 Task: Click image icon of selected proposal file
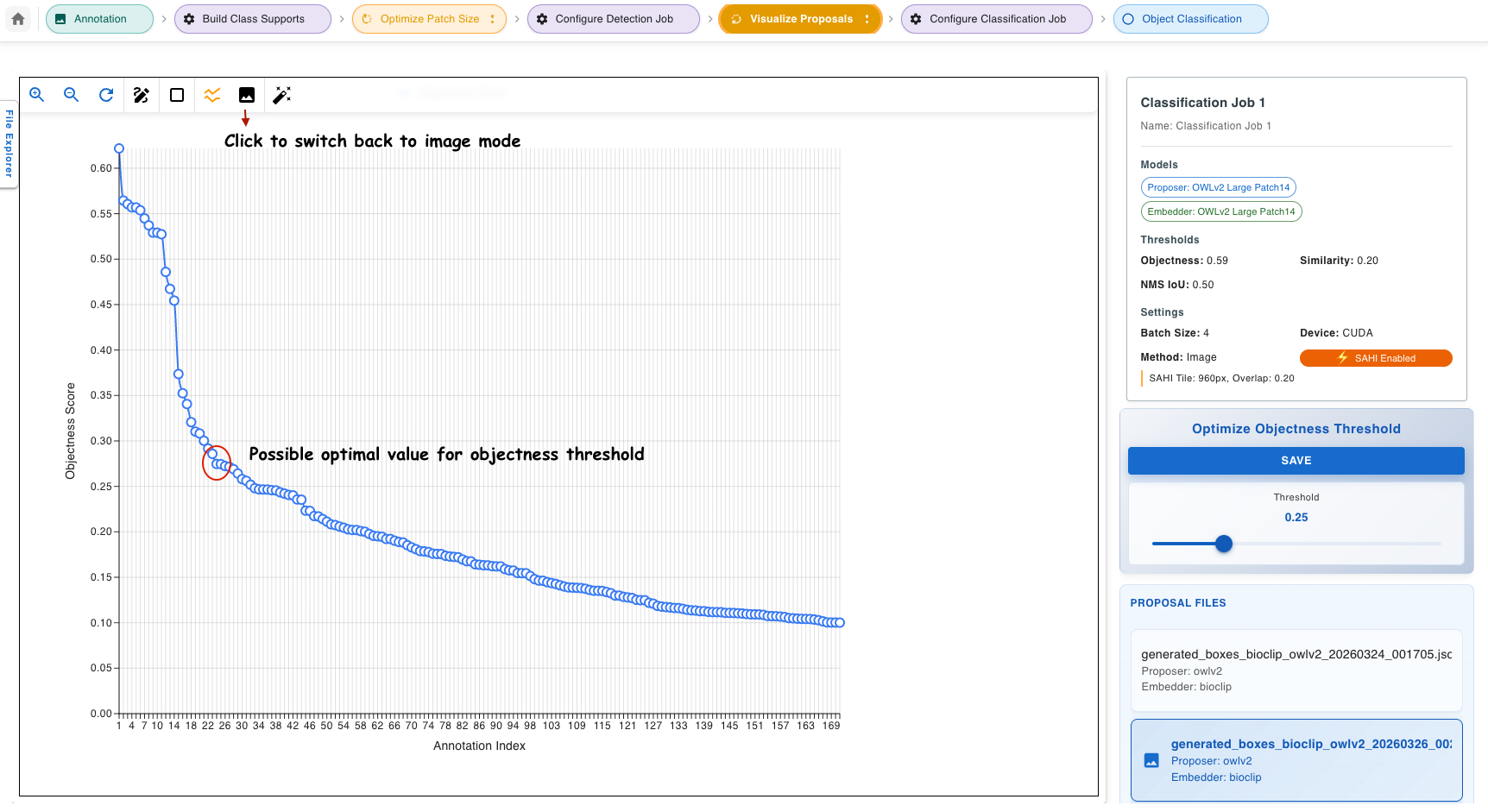[x=1151, y=760]
